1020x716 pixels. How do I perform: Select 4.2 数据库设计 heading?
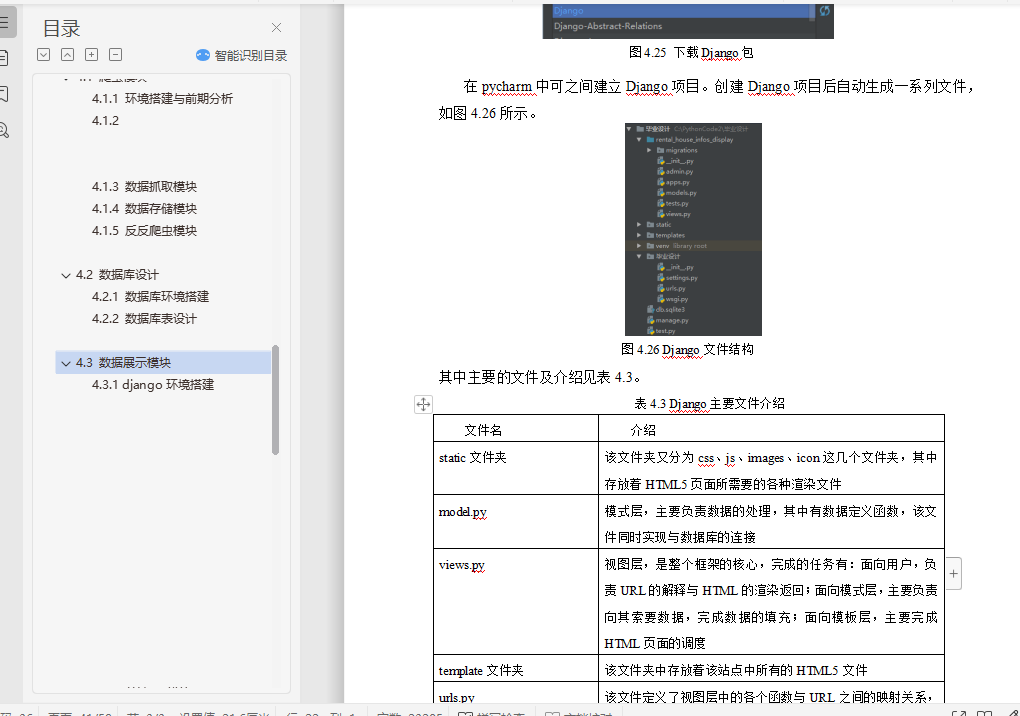point(117,274)
